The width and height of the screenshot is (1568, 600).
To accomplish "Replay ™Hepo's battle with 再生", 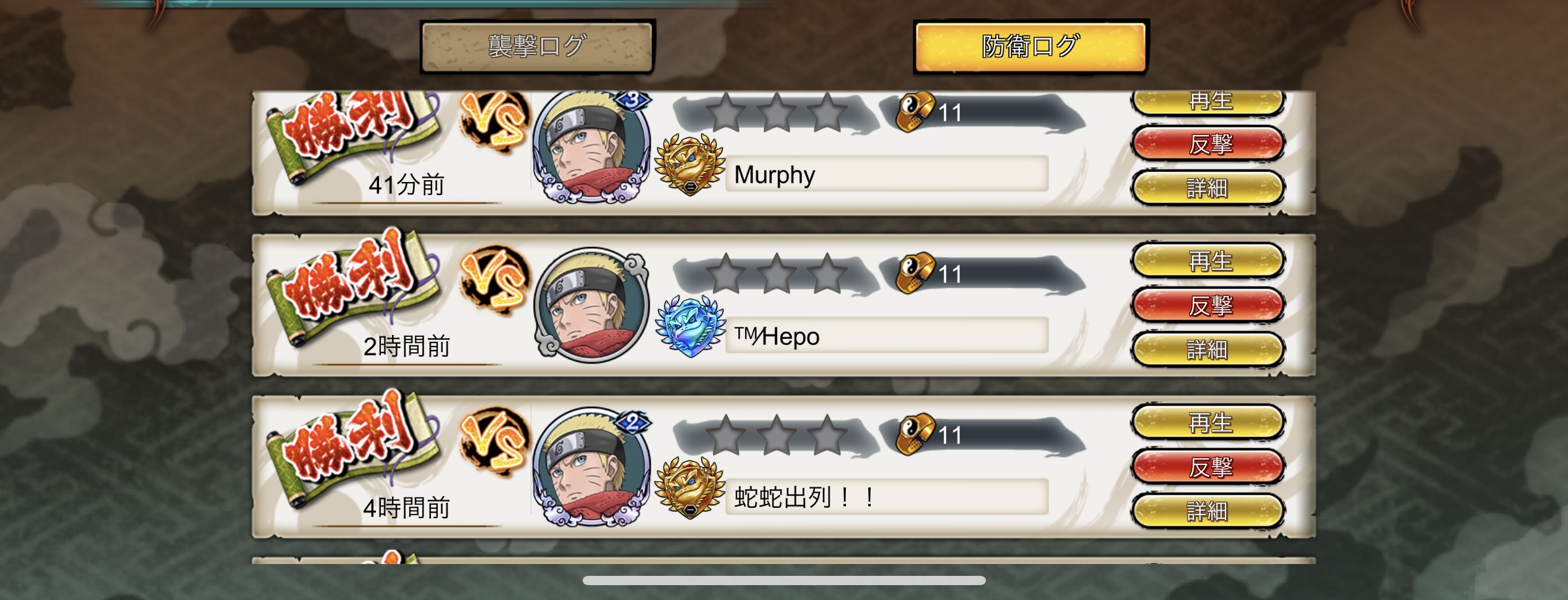I will tap(1208, 261).
